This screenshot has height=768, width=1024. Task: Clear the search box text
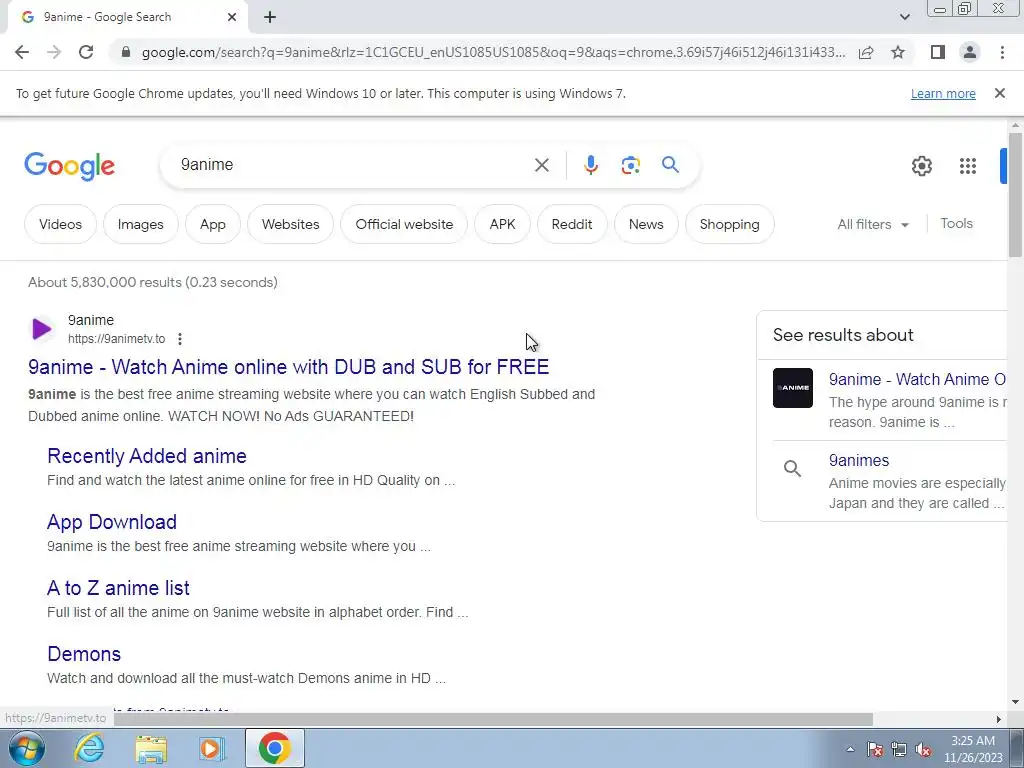pyautogui.click(x=541, y=165)
